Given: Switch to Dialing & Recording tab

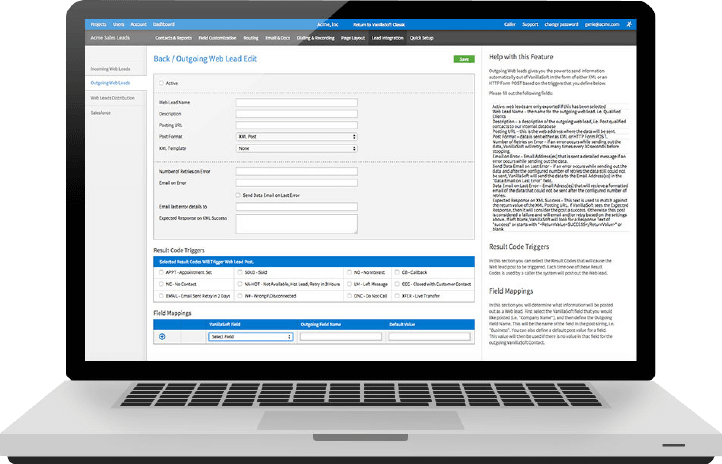Looking at the screenshot, I should 315,38.
